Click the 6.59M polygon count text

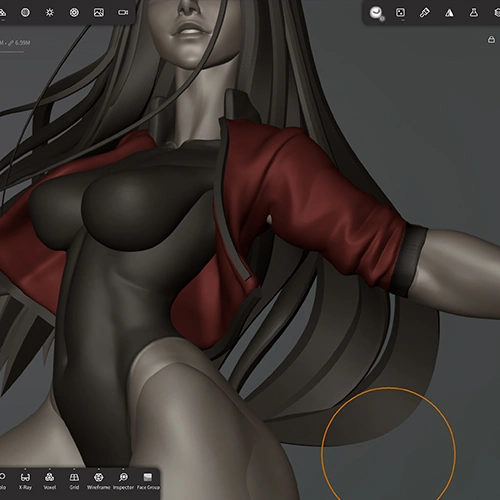(22, 43)
